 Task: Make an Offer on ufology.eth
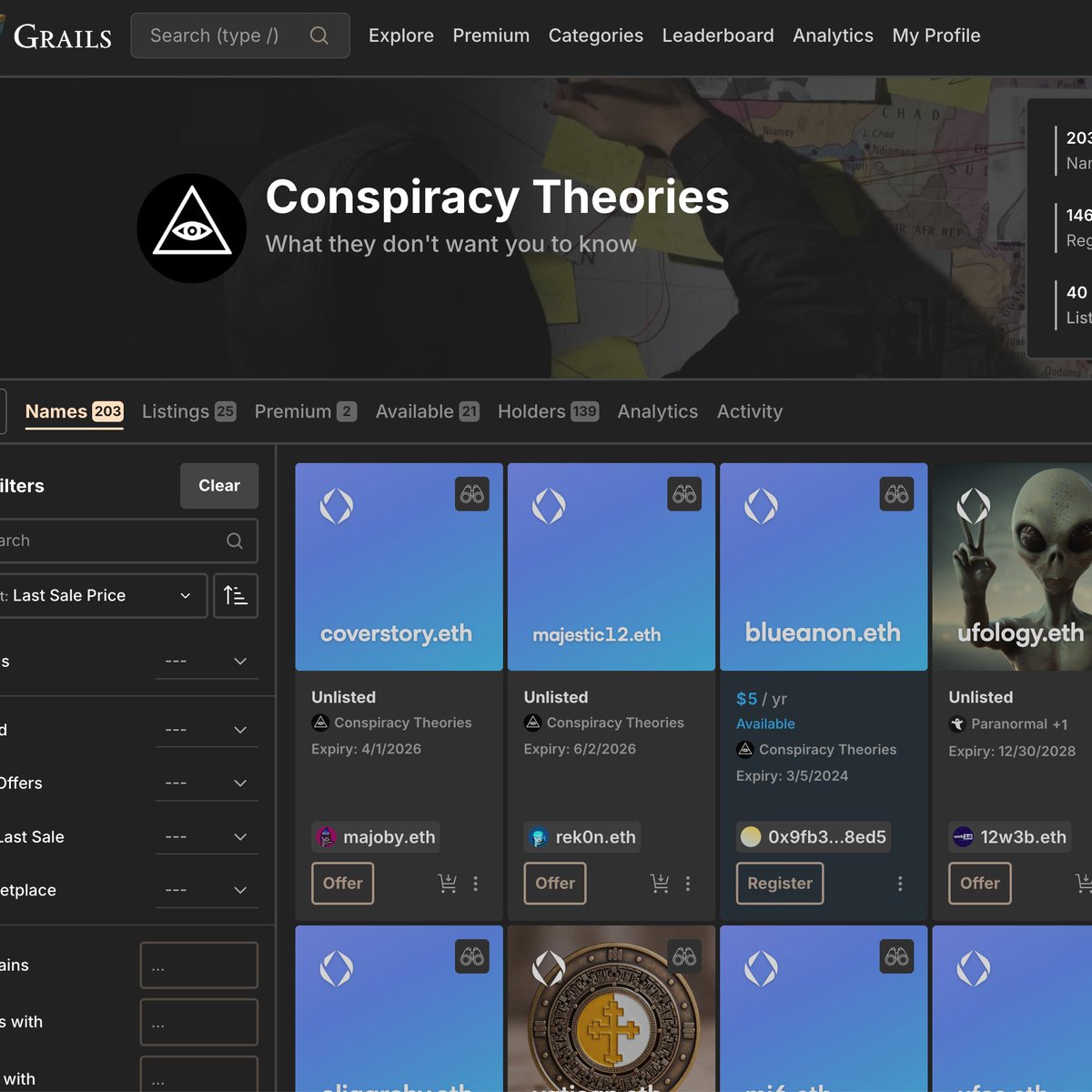(980, 884)
